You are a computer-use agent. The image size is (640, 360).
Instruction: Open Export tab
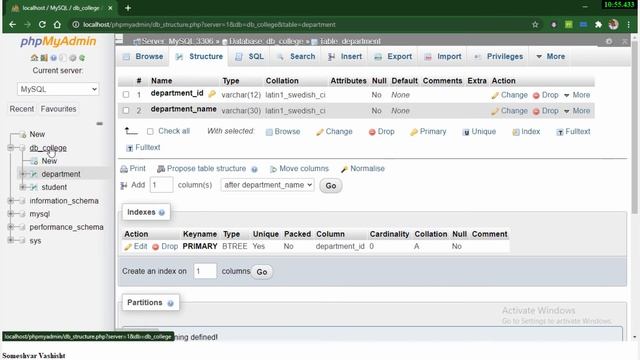pos(393,56)
